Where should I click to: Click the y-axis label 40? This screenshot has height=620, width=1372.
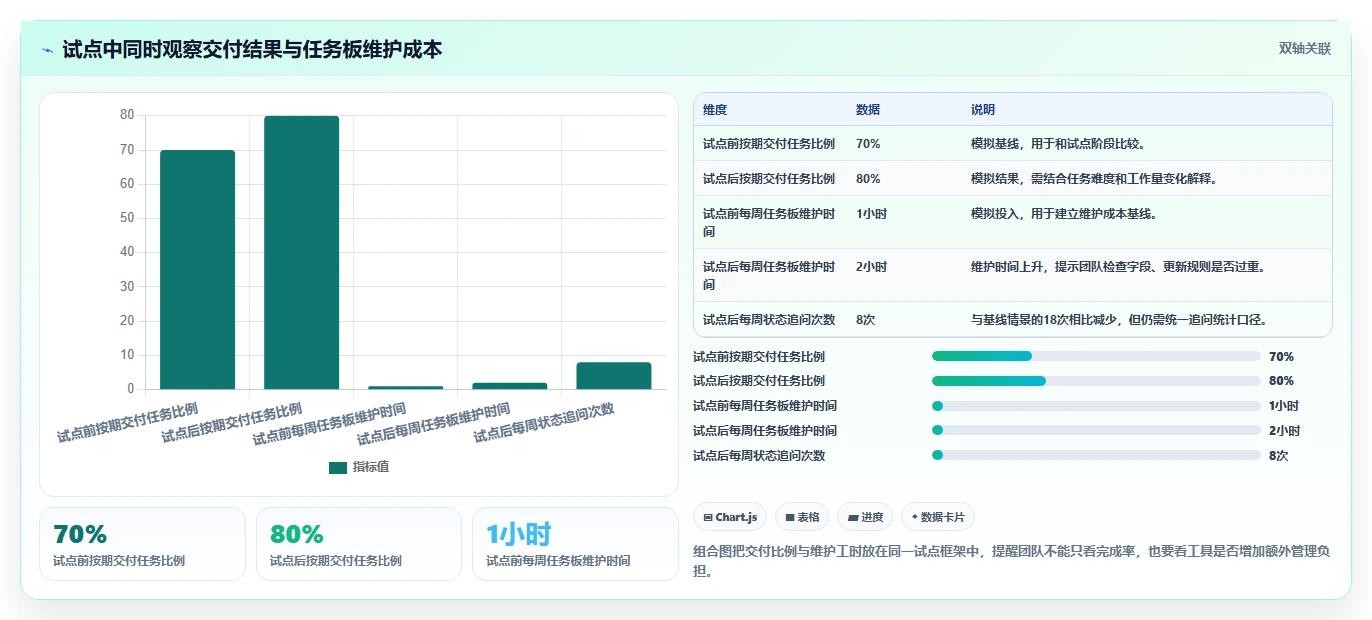127,252
